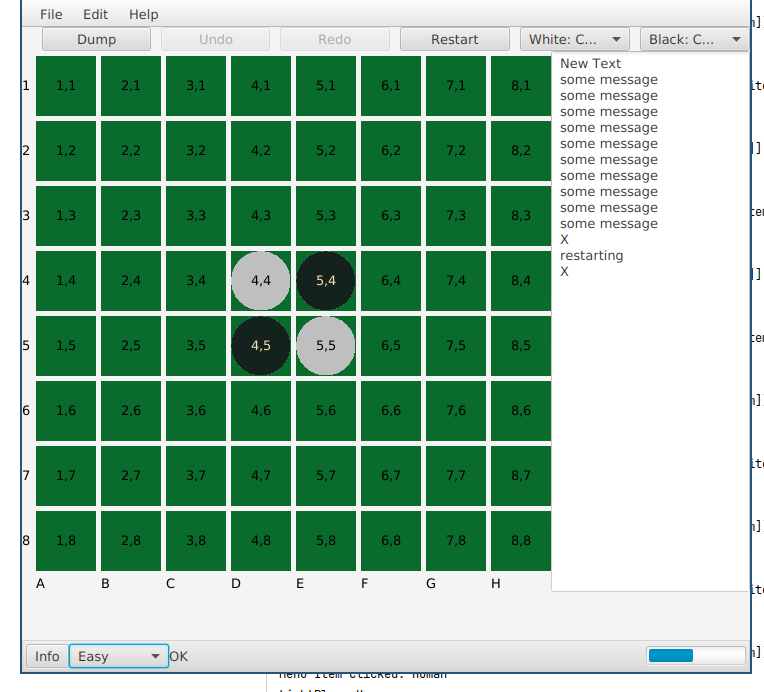Click board square 6,3
The height and width of the screenshot is (692, 764).
click(x=391, y=215)
